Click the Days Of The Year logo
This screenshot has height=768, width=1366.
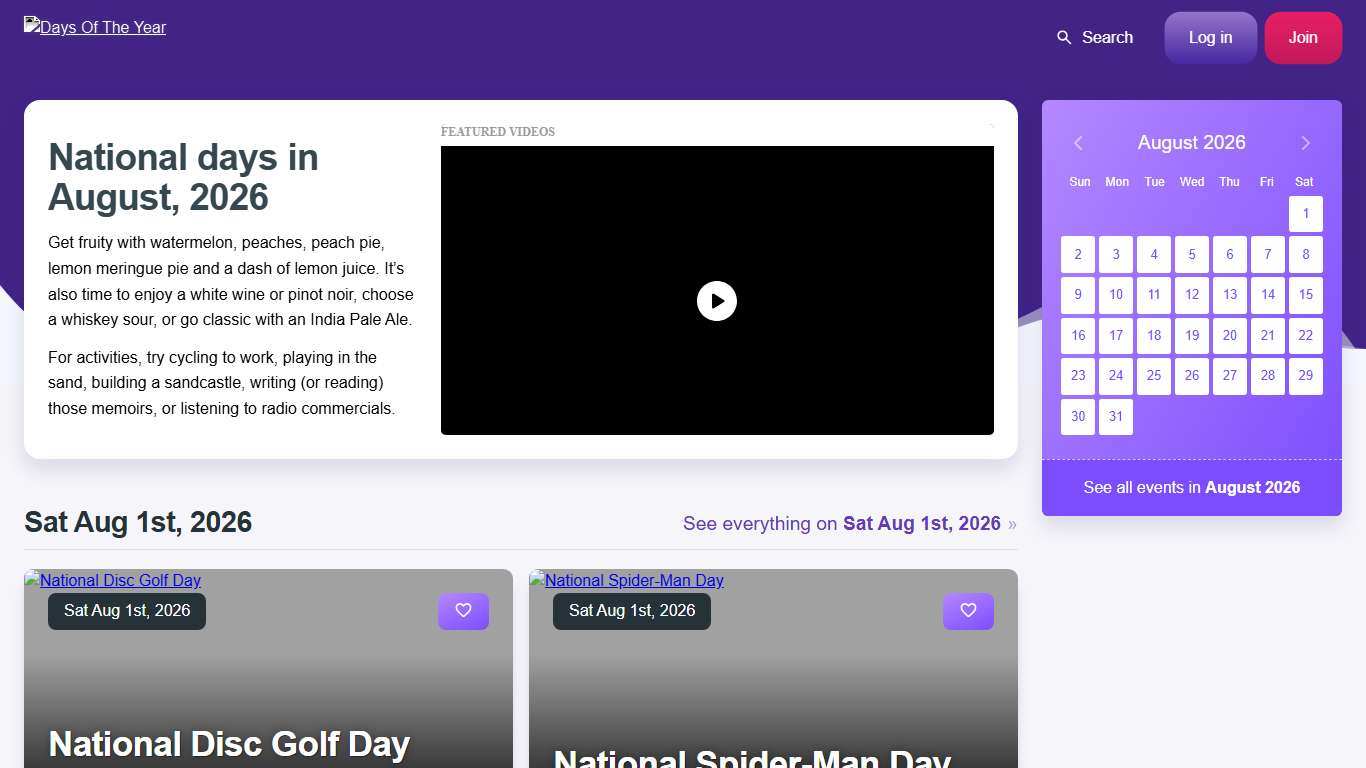pos(94,27)
